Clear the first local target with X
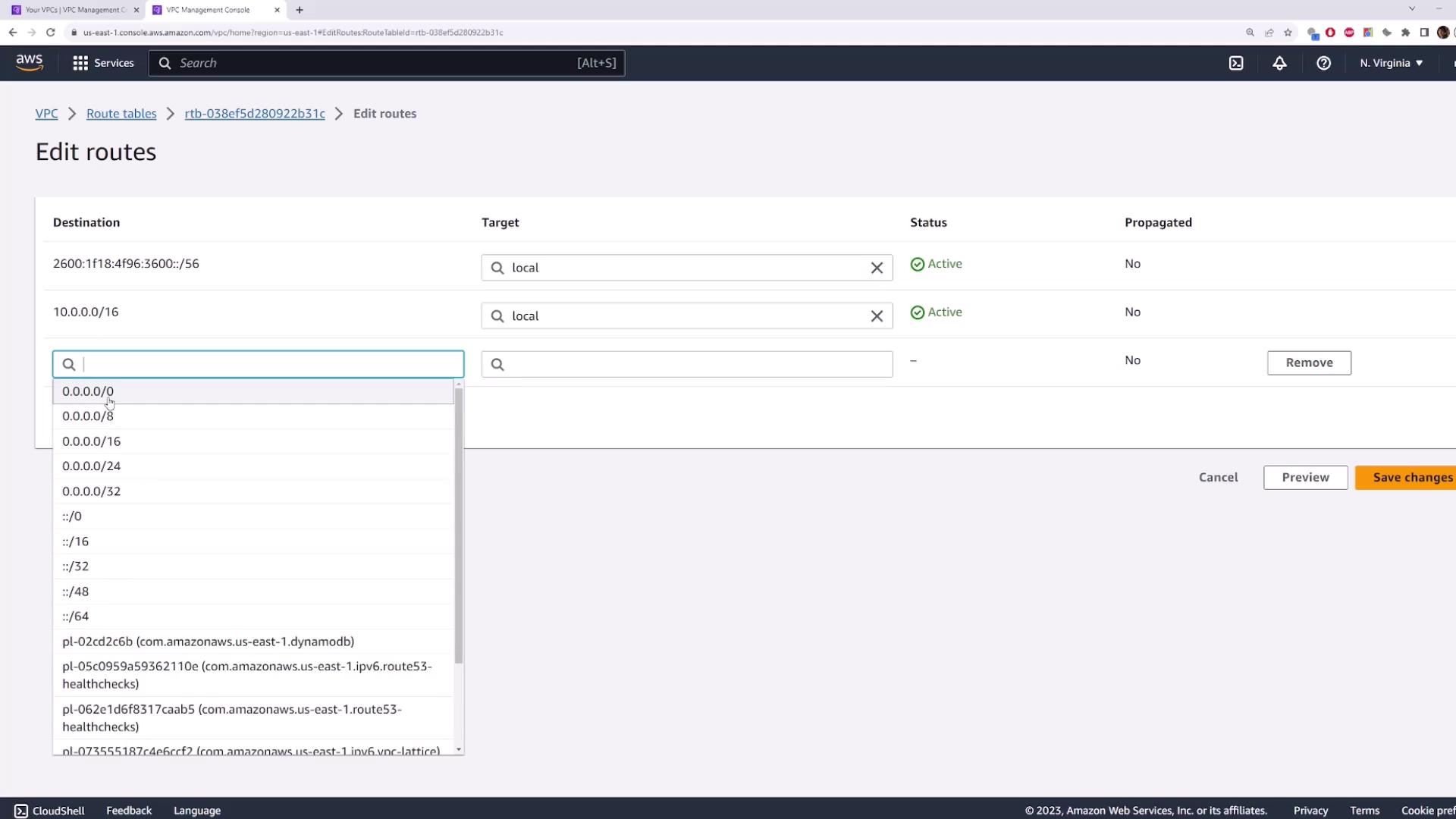Viewport: 1456px width, 819px height. click(x=877, y=268)
